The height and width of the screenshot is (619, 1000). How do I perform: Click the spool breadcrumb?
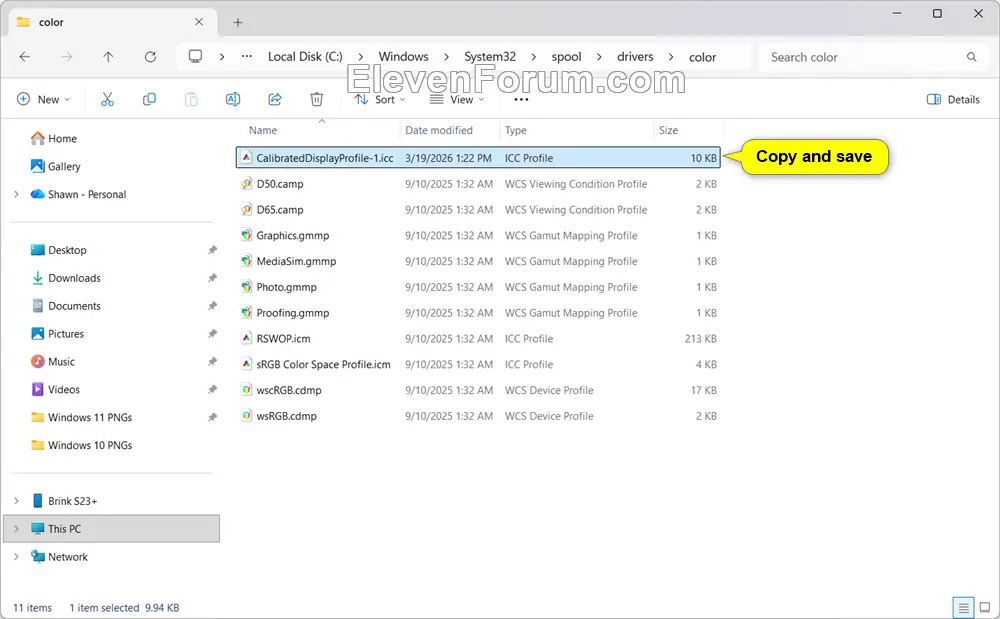click(x=566, y=57)
